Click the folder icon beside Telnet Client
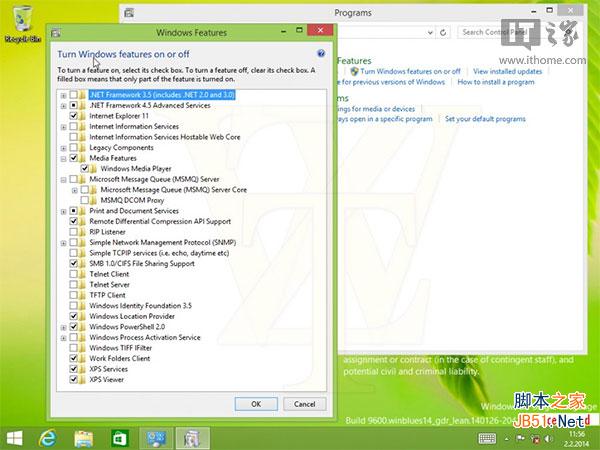 coord(82,274)
